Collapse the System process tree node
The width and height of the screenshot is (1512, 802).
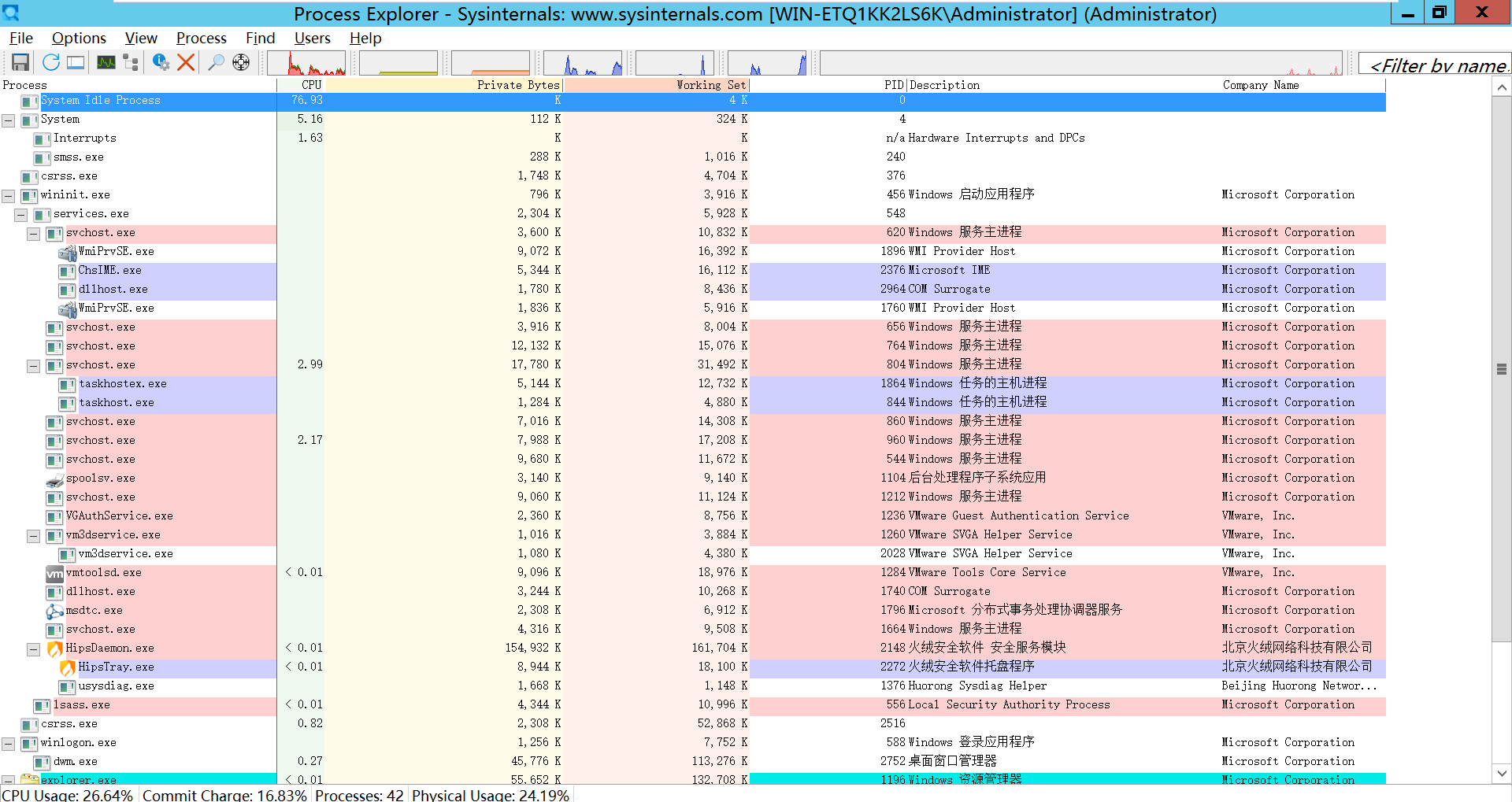(x=8, y=120)
